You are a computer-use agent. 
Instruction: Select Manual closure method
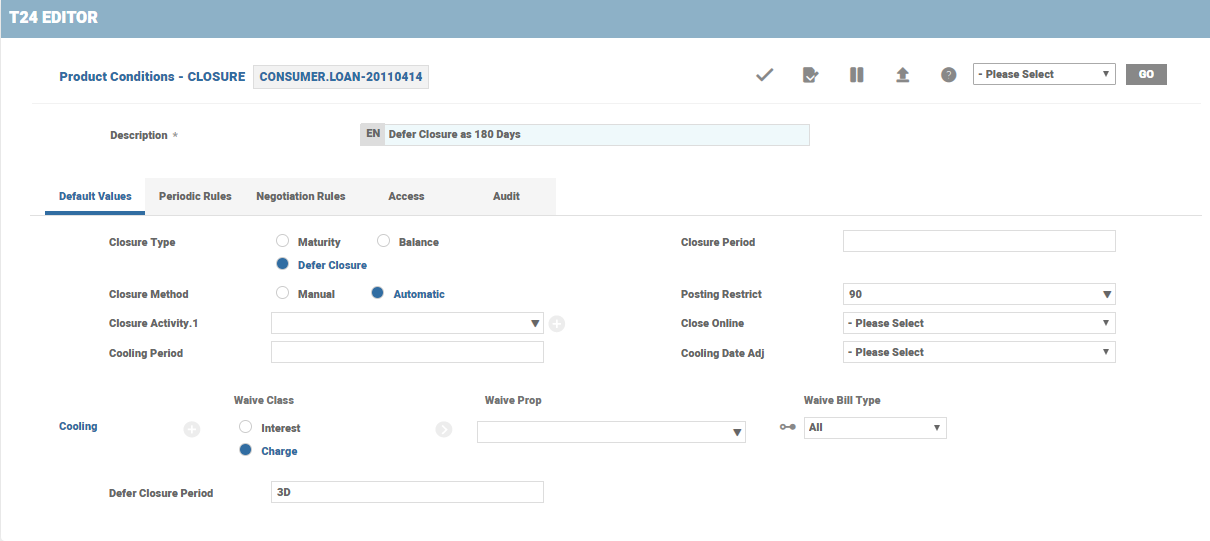(x=283, y=294)
